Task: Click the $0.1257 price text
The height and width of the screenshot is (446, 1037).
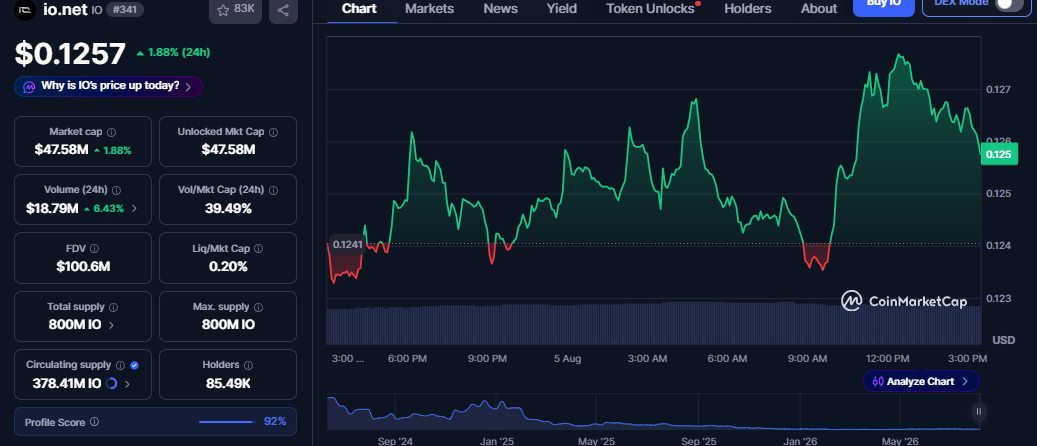Action: (x=70, y=54)
